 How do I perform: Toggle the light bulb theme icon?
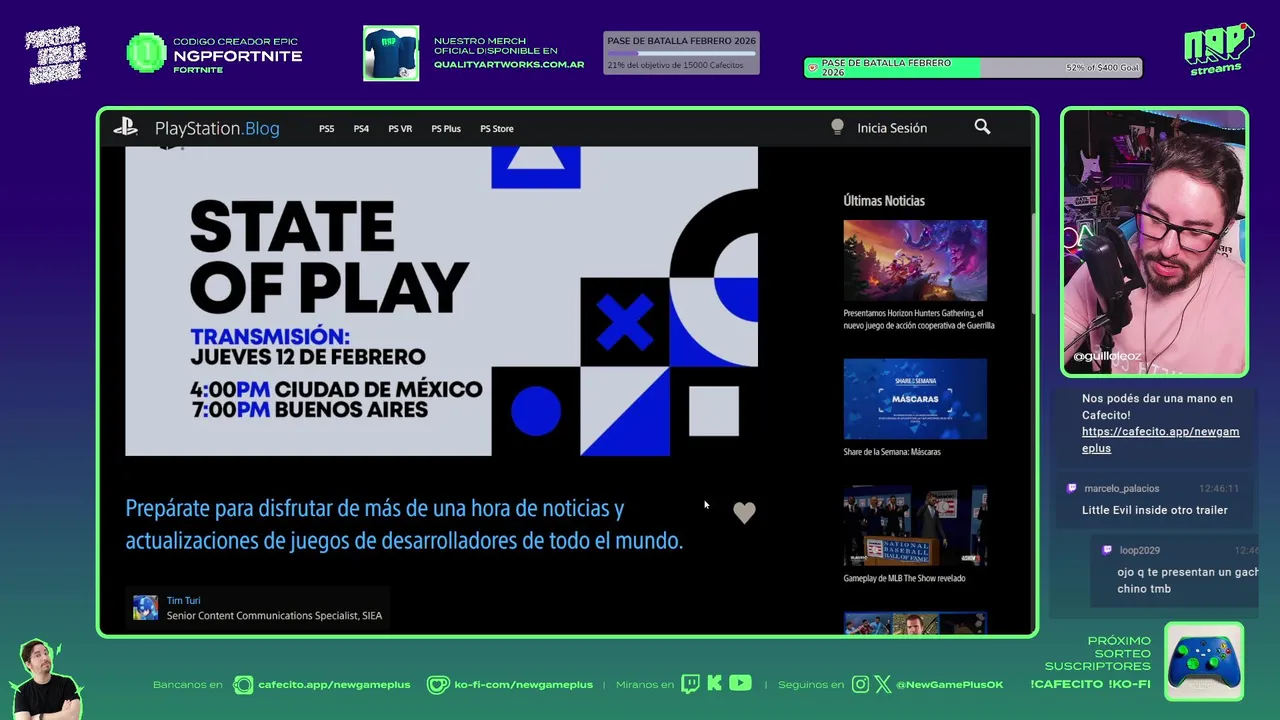(838, 127)
